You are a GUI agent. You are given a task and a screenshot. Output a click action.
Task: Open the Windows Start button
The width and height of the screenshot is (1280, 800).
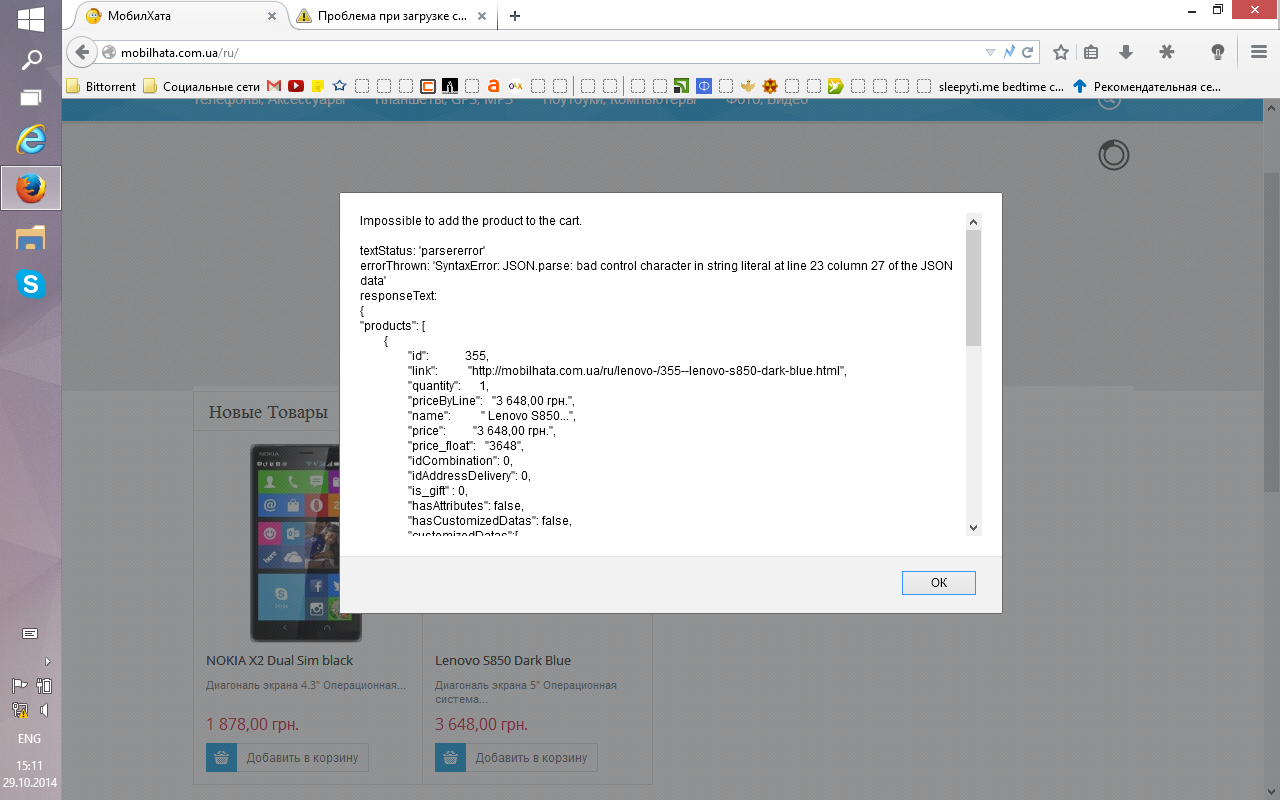31,18
